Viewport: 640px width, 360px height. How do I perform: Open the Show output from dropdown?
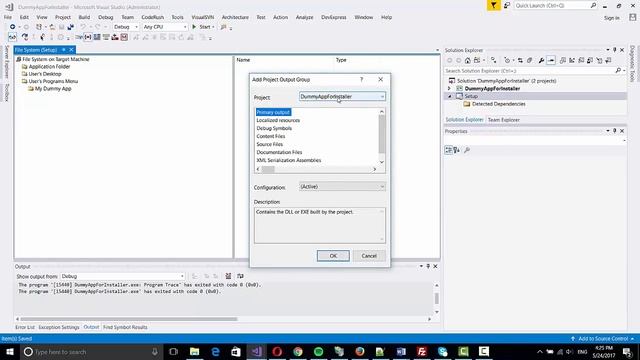tap(122, 276)
